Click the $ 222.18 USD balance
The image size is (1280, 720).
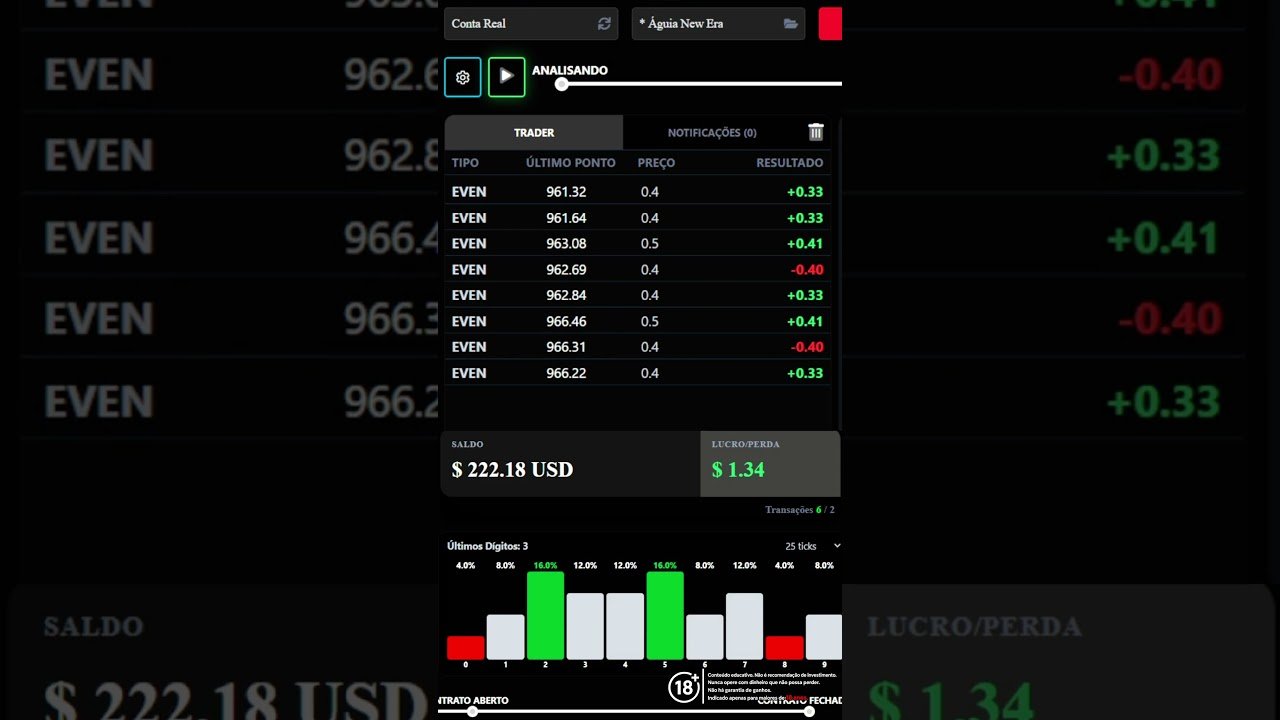click(512, 470)
